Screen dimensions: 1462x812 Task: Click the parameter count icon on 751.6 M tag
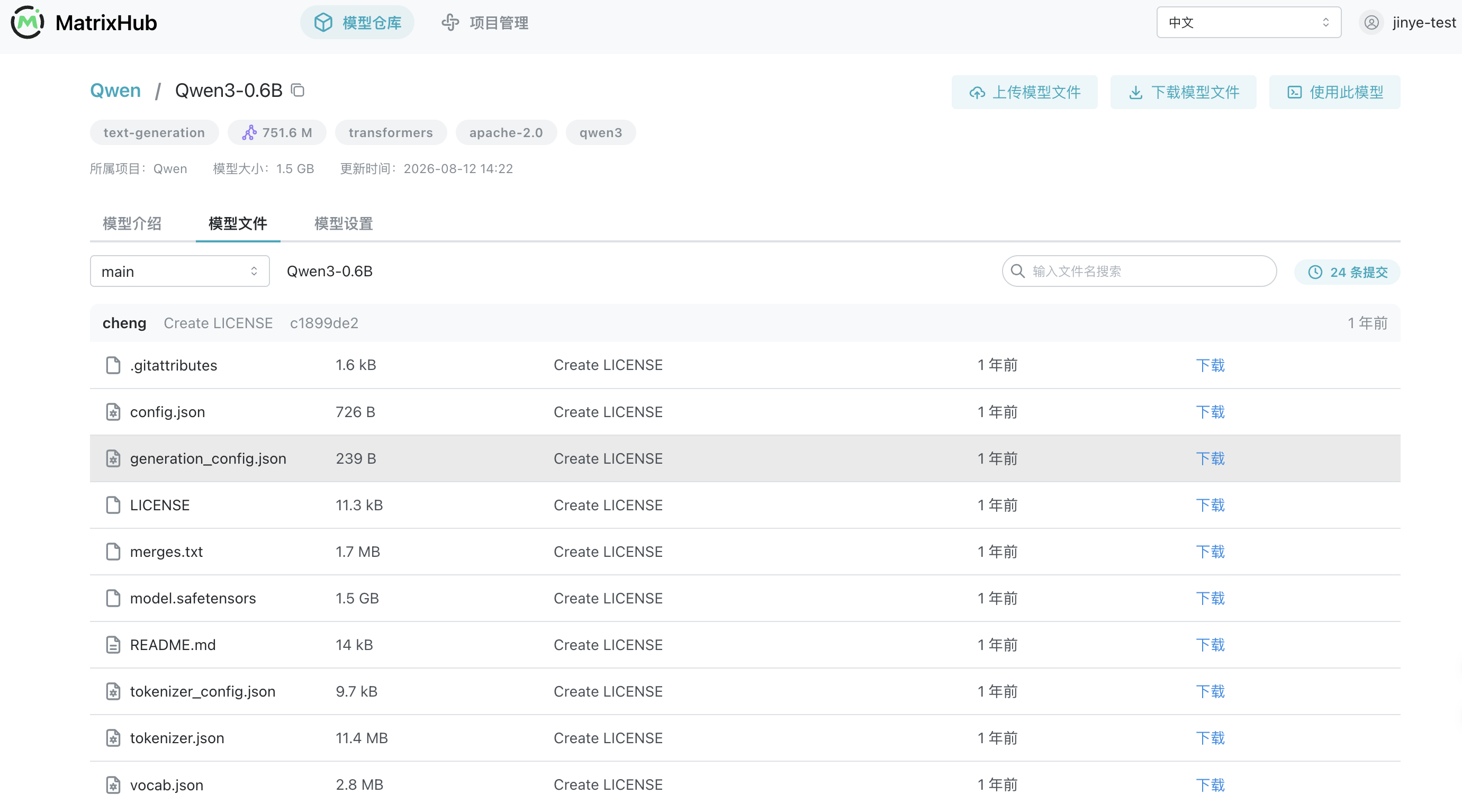[x=249, y=133]
